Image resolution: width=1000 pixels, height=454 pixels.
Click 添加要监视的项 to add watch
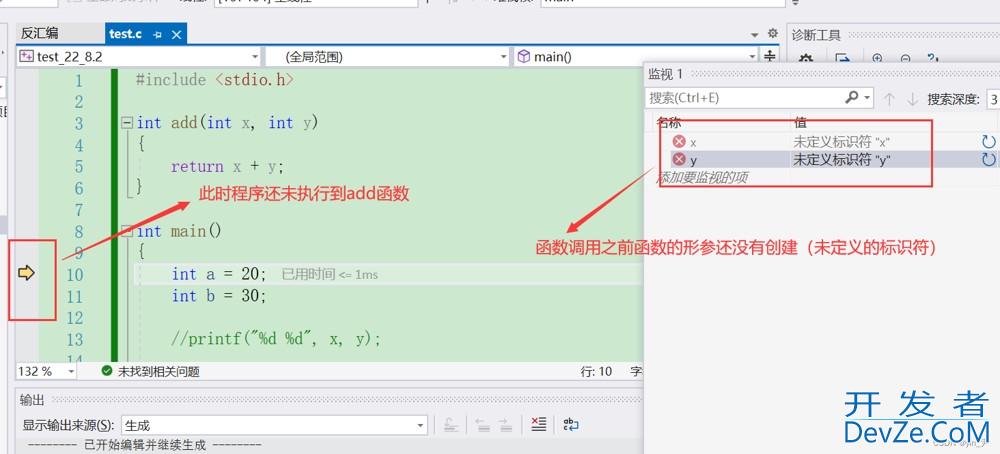tap(702, 177)
